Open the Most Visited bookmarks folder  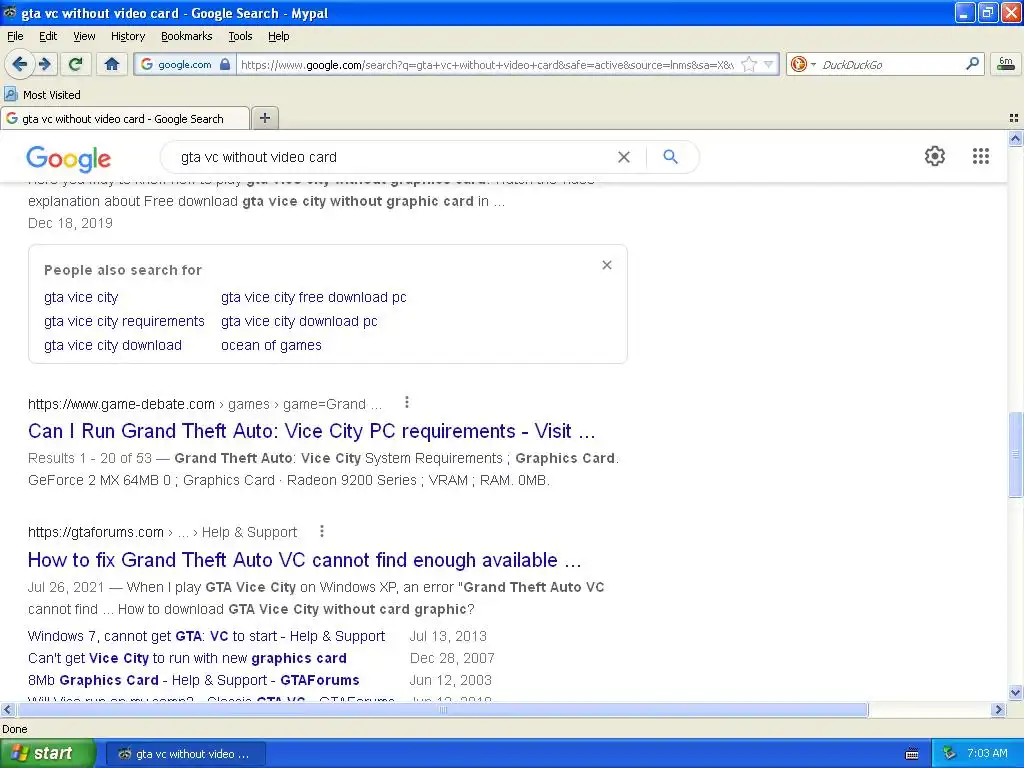pyautogui.click(x=42, y=95)
